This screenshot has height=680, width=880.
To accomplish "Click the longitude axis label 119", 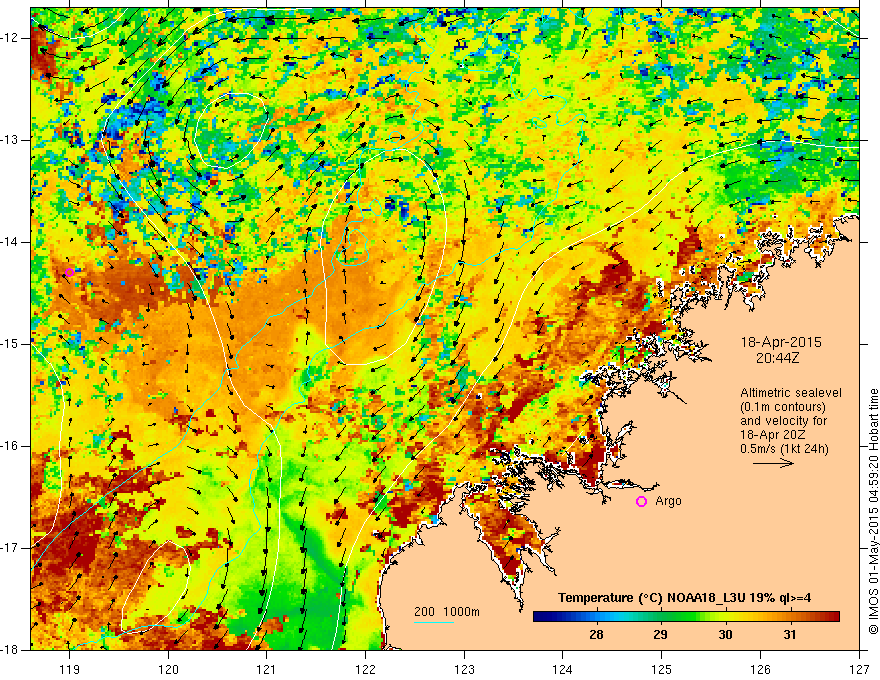I will coord(69,669).
